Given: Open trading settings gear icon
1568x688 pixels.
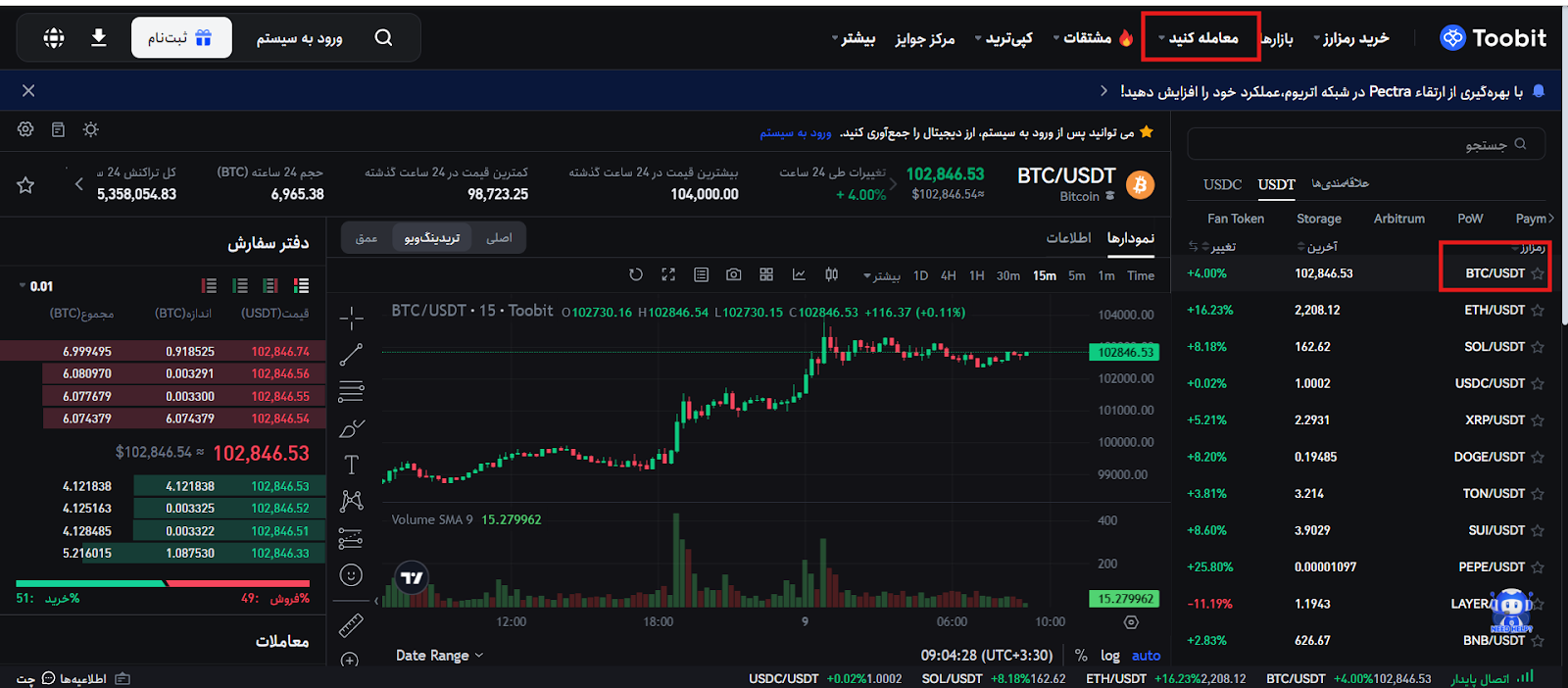Looking at the screenshot, I should [25, 129].
